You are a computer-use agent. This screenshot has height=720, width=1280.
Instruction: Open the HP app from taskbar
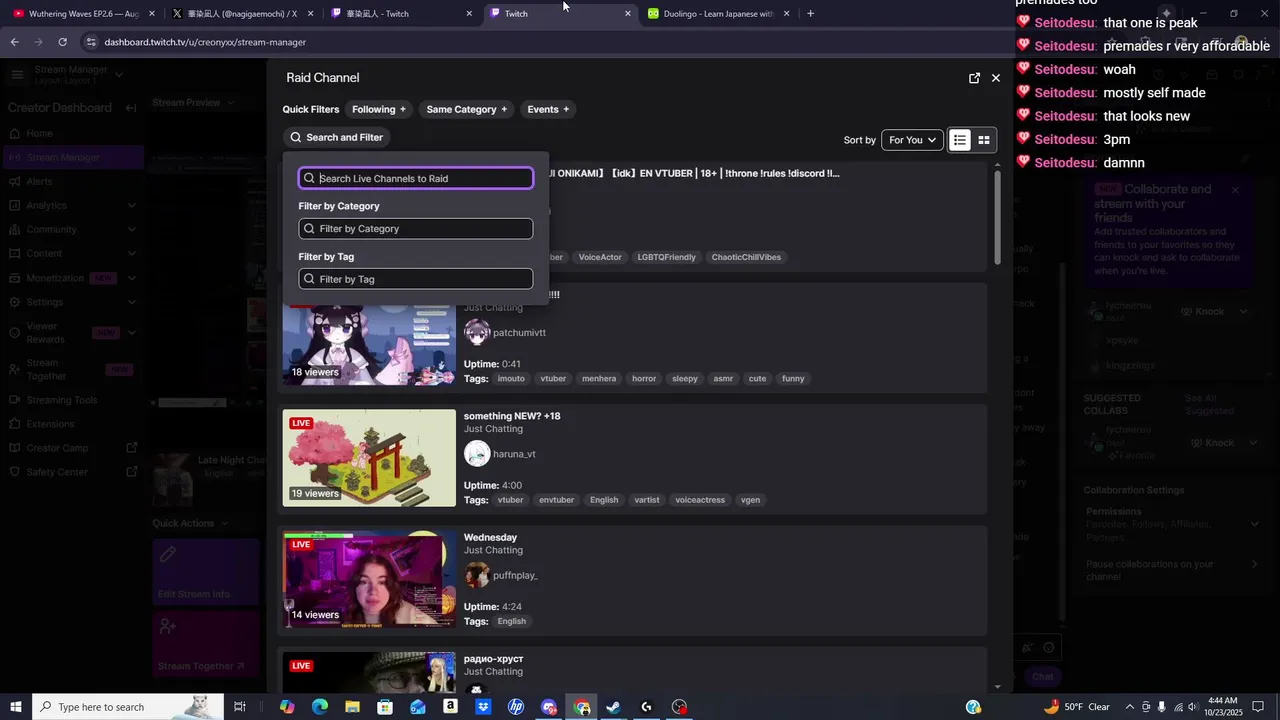(516, 707)
